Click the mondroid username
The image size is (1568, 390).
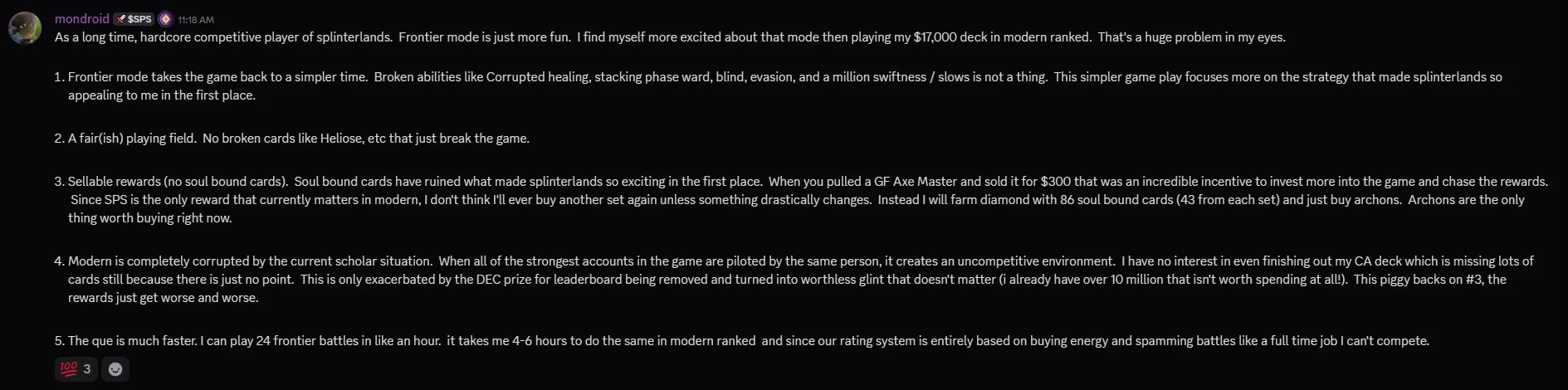point(82,18)
